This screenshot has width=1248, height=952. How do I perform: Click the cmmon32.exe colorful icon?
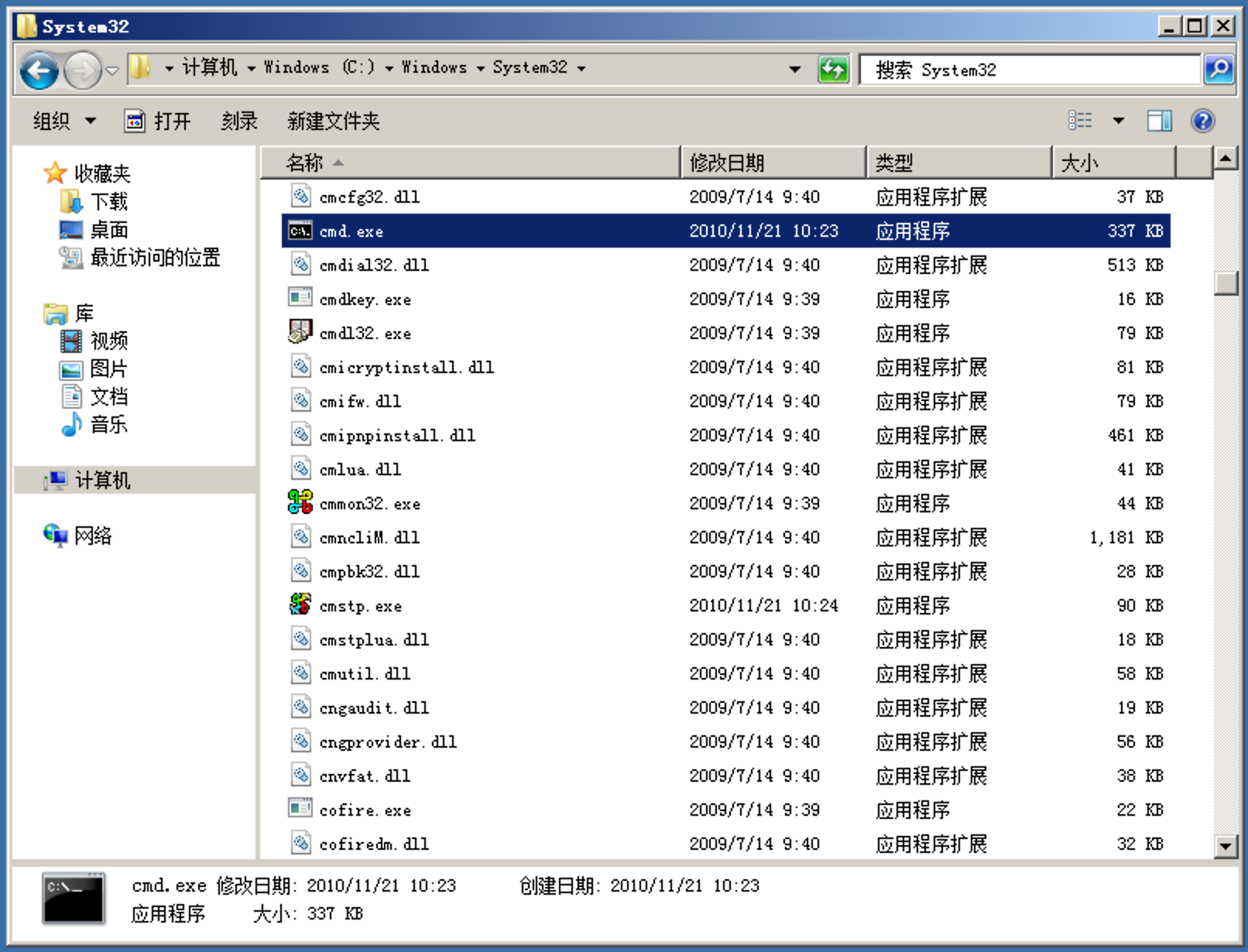(x=300, y=502)
